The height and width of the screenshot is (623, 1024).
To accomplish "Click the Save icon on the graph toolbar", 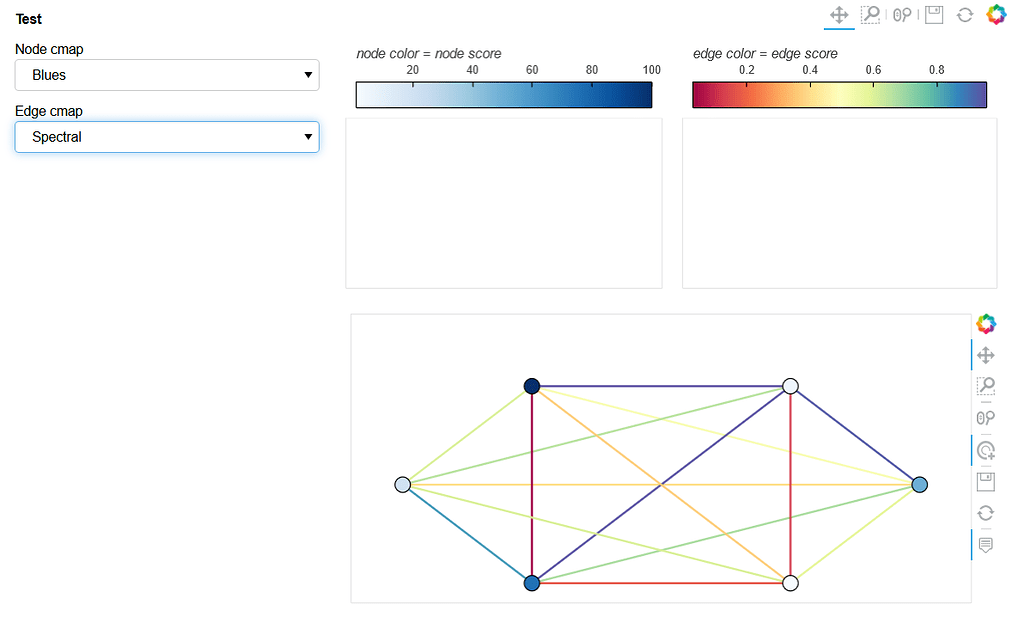I will pos(985,481).
